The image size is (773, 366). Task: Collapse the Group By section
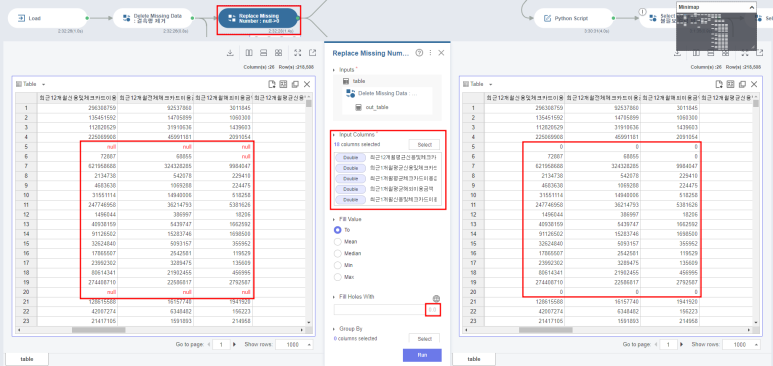click(x=335, y=329)
